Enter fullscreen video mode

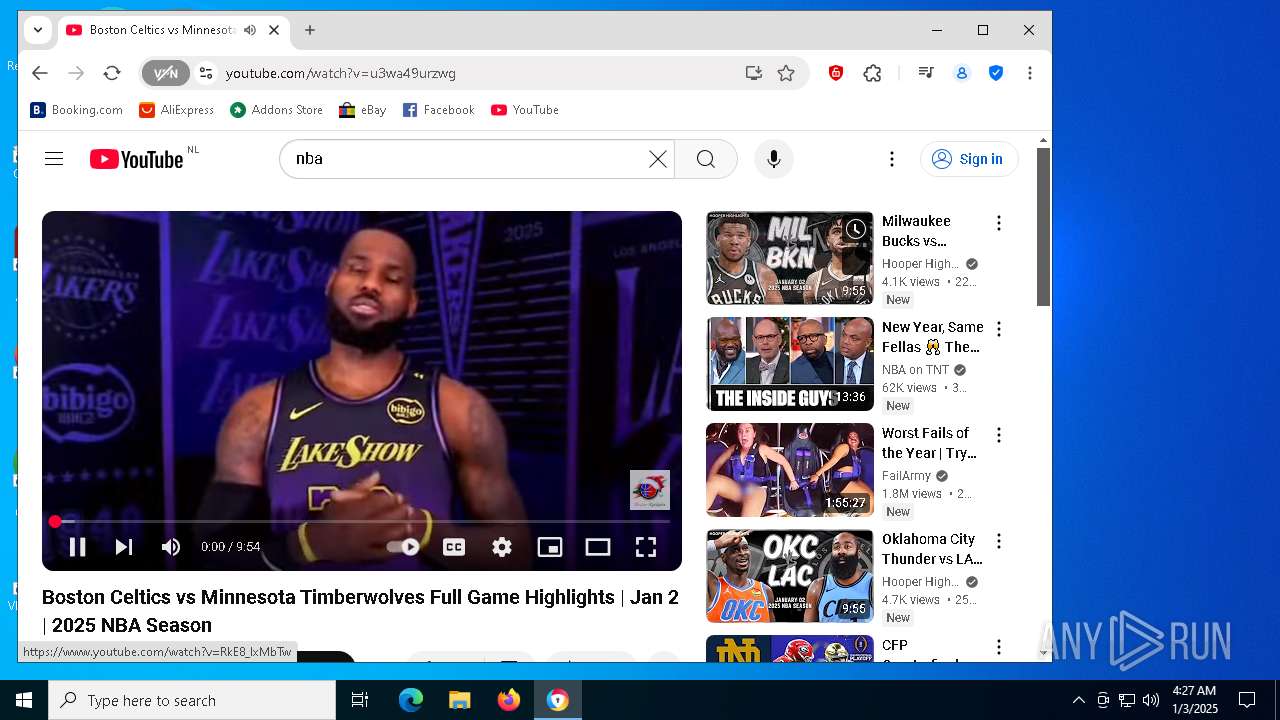pyautogui.click(x=646, y=547)
